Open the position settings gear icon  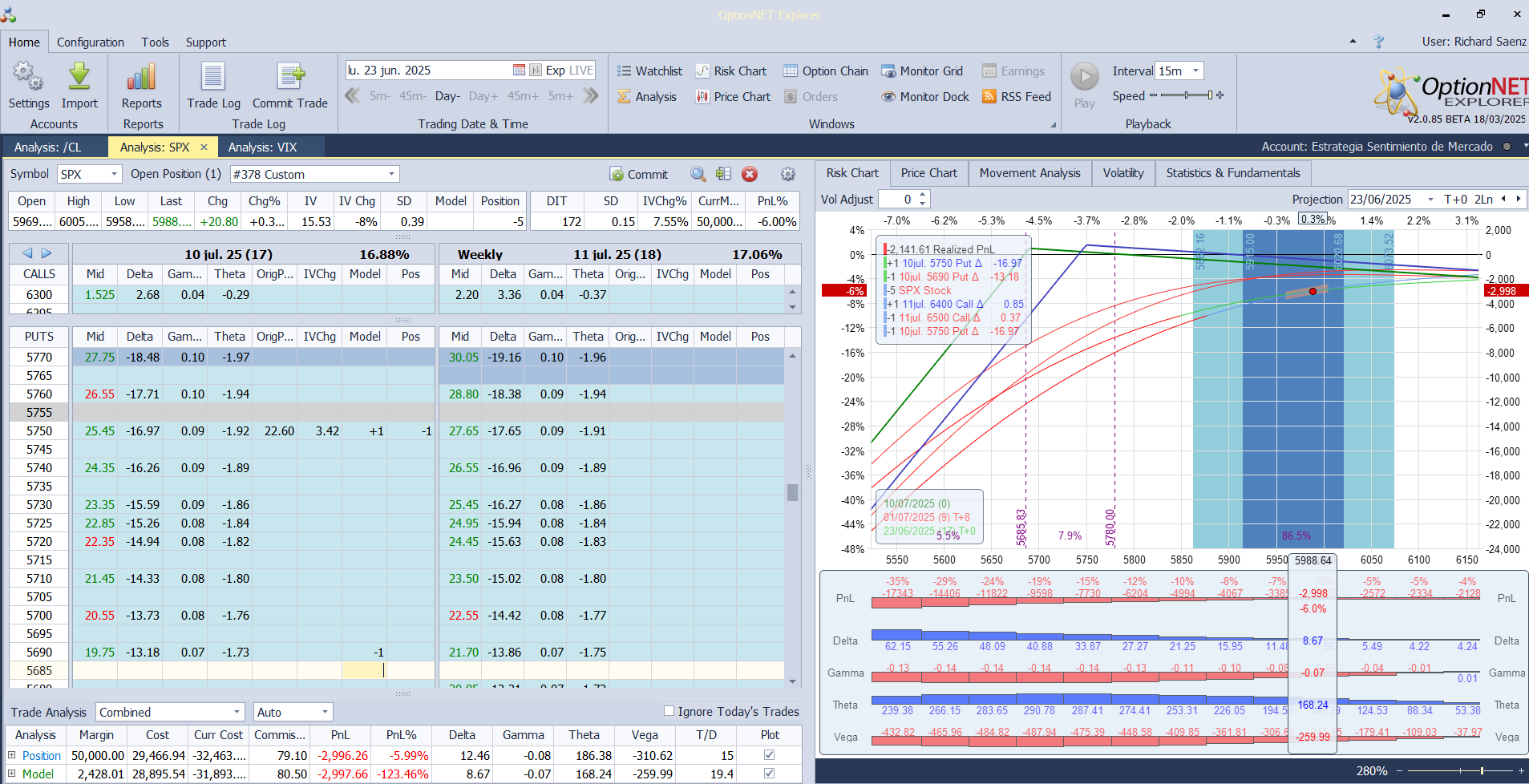point(788,174)
